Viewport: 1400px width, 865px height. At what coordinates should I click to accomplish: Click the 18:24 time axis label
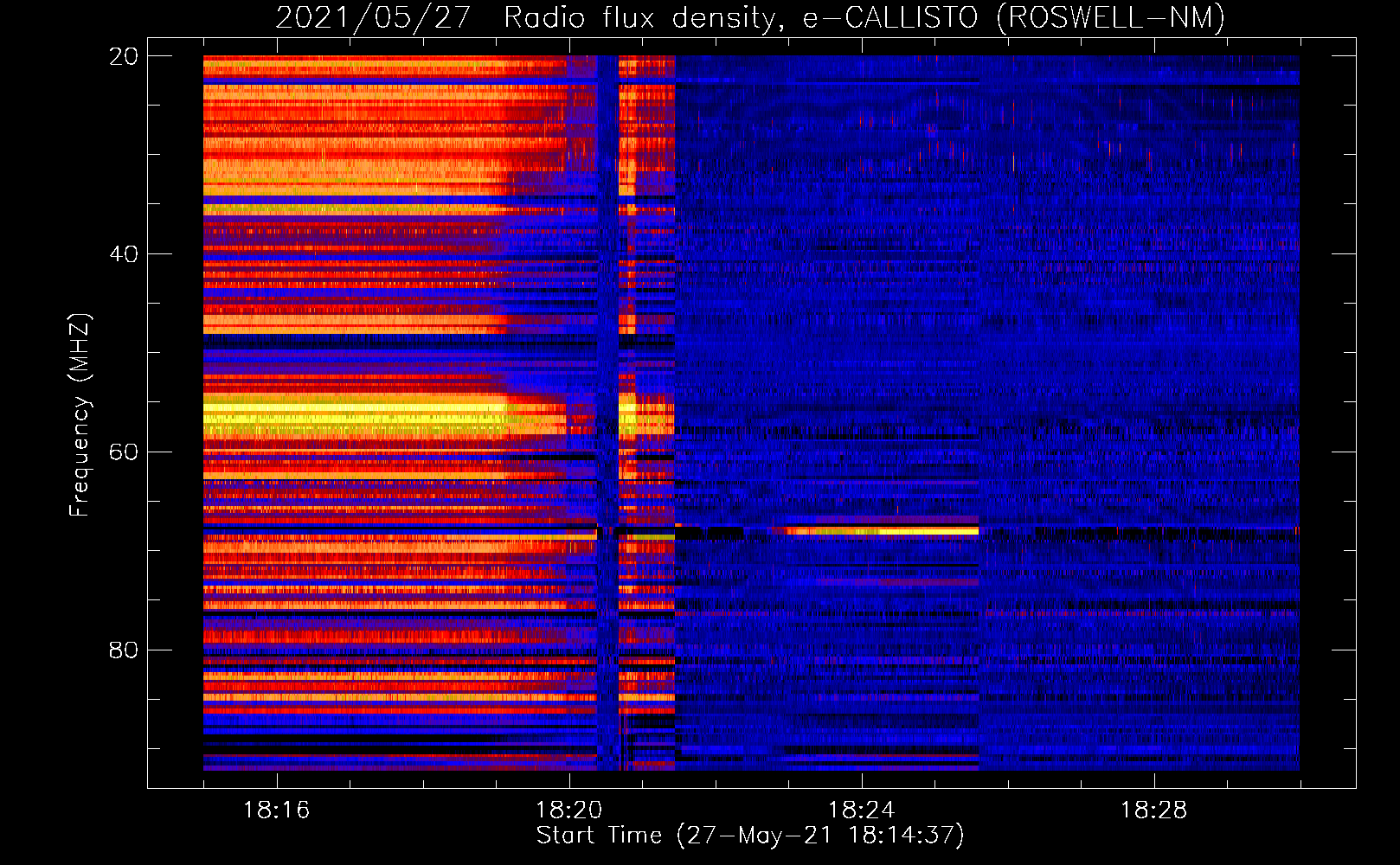(x=862, y=811)
